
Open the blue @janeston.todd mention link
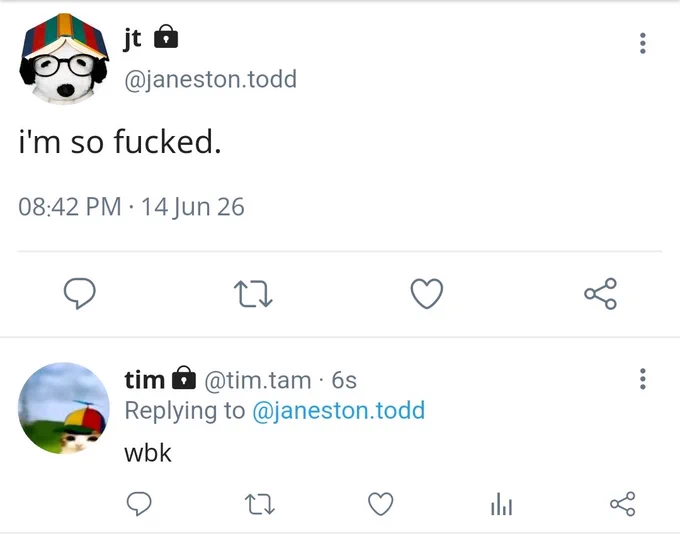338,410
